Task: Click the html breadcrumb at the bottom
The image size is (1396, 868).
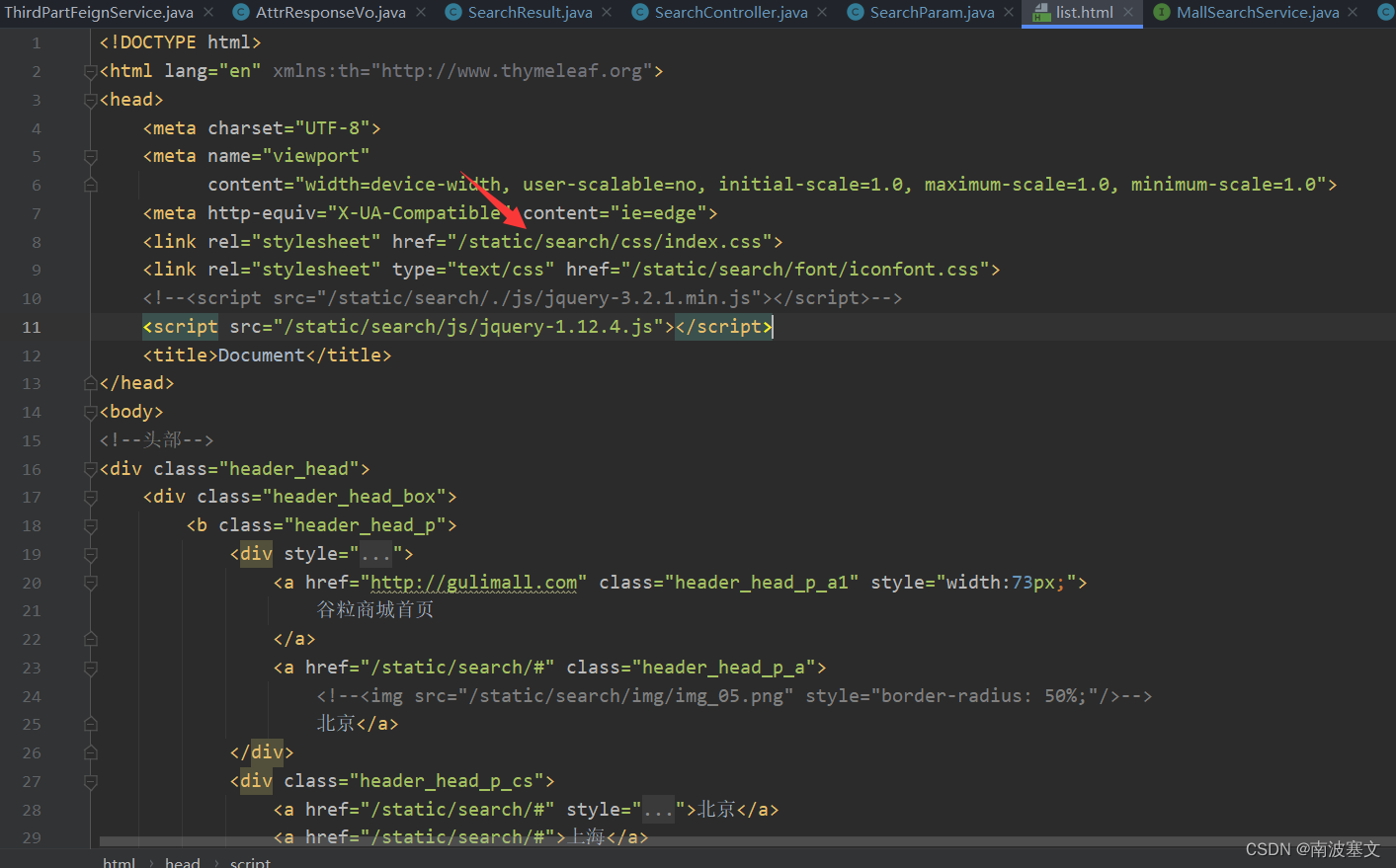Action: coord(119,862)
